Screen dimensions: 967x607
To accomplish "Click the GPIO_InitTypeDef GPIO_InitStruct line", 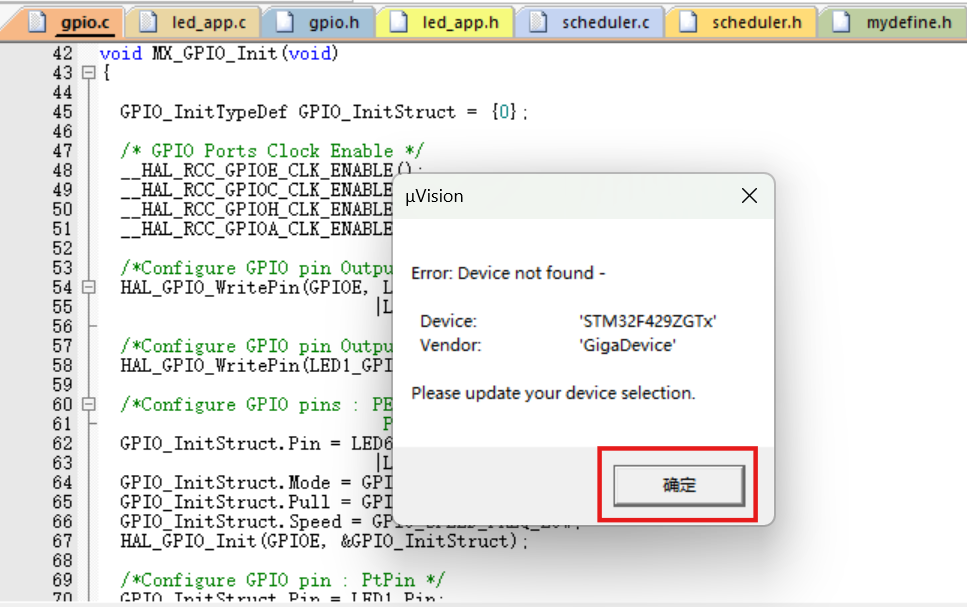I will pyautogui.click(x=324, y=112).
